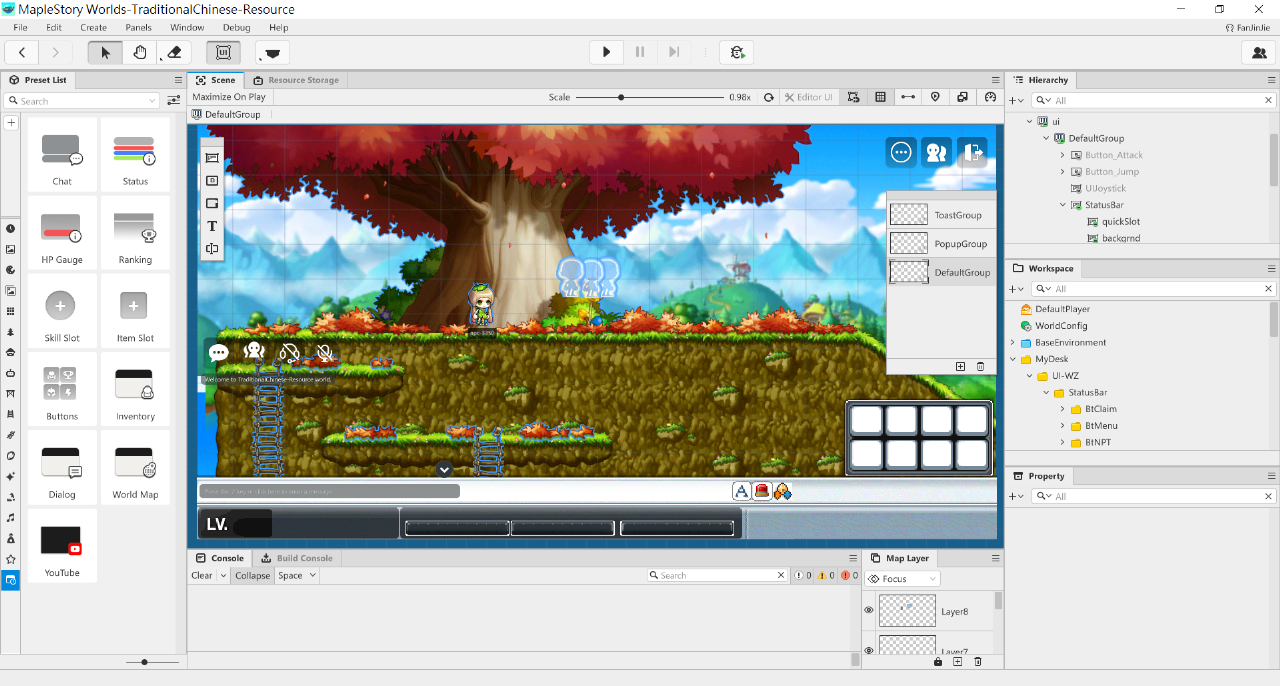Image resolution: width=1280 pixels, height=686 pixels.
Task: Add a new map layer with plus icon
Action: 957,661
